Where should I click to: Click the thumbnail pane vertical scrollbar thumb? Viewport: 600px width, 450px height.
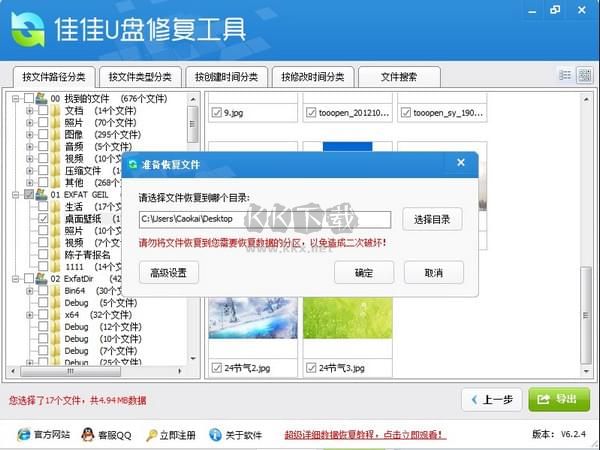(586, 315)
